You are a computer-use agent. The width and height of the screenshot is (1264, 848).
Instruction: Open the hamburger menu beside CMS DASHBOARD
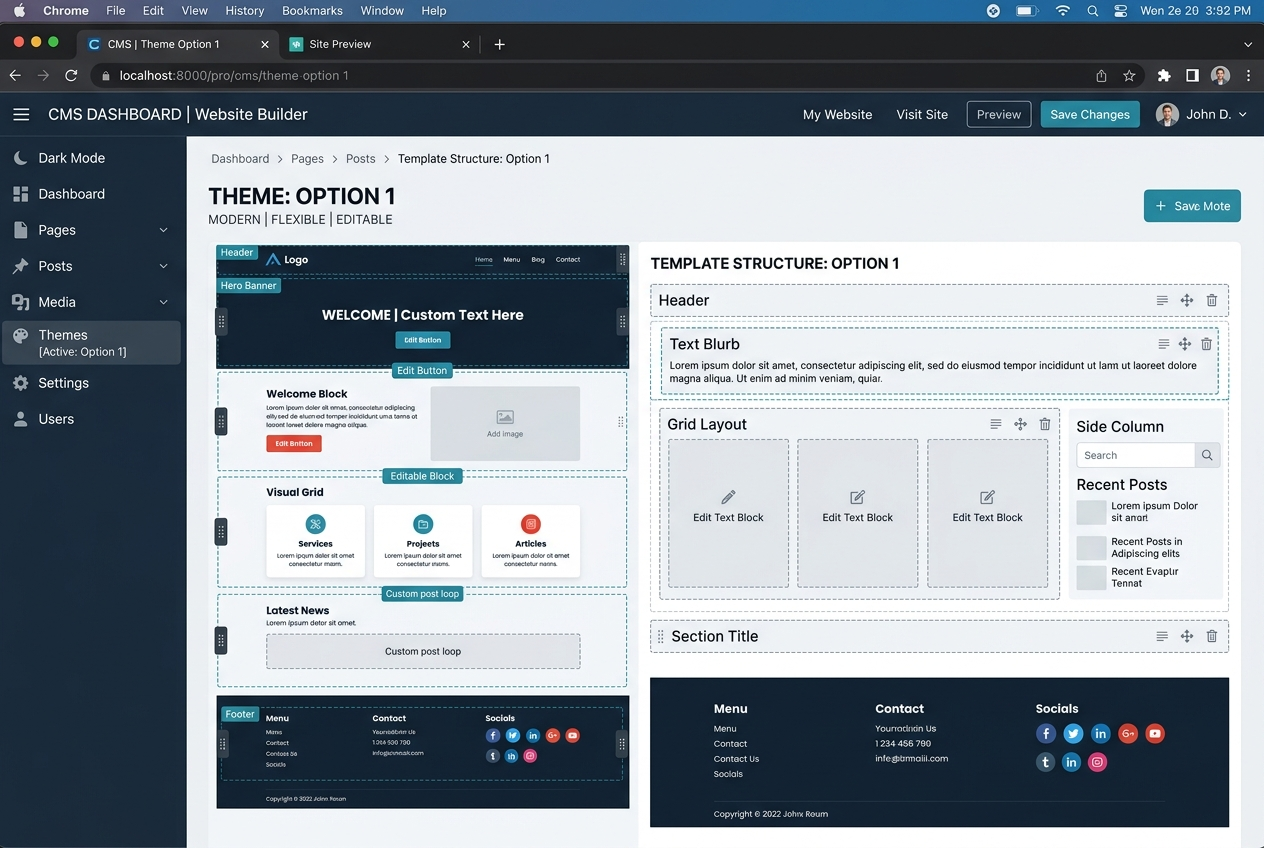pyautogui.click(x=21, y=115)
